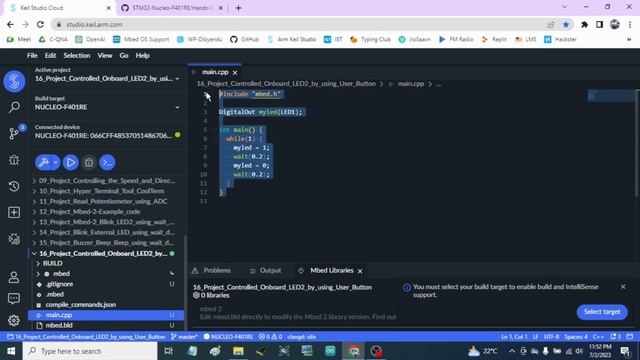
Task: Open the Settings gear in the sidebar
Action: (x=14, y=320)
